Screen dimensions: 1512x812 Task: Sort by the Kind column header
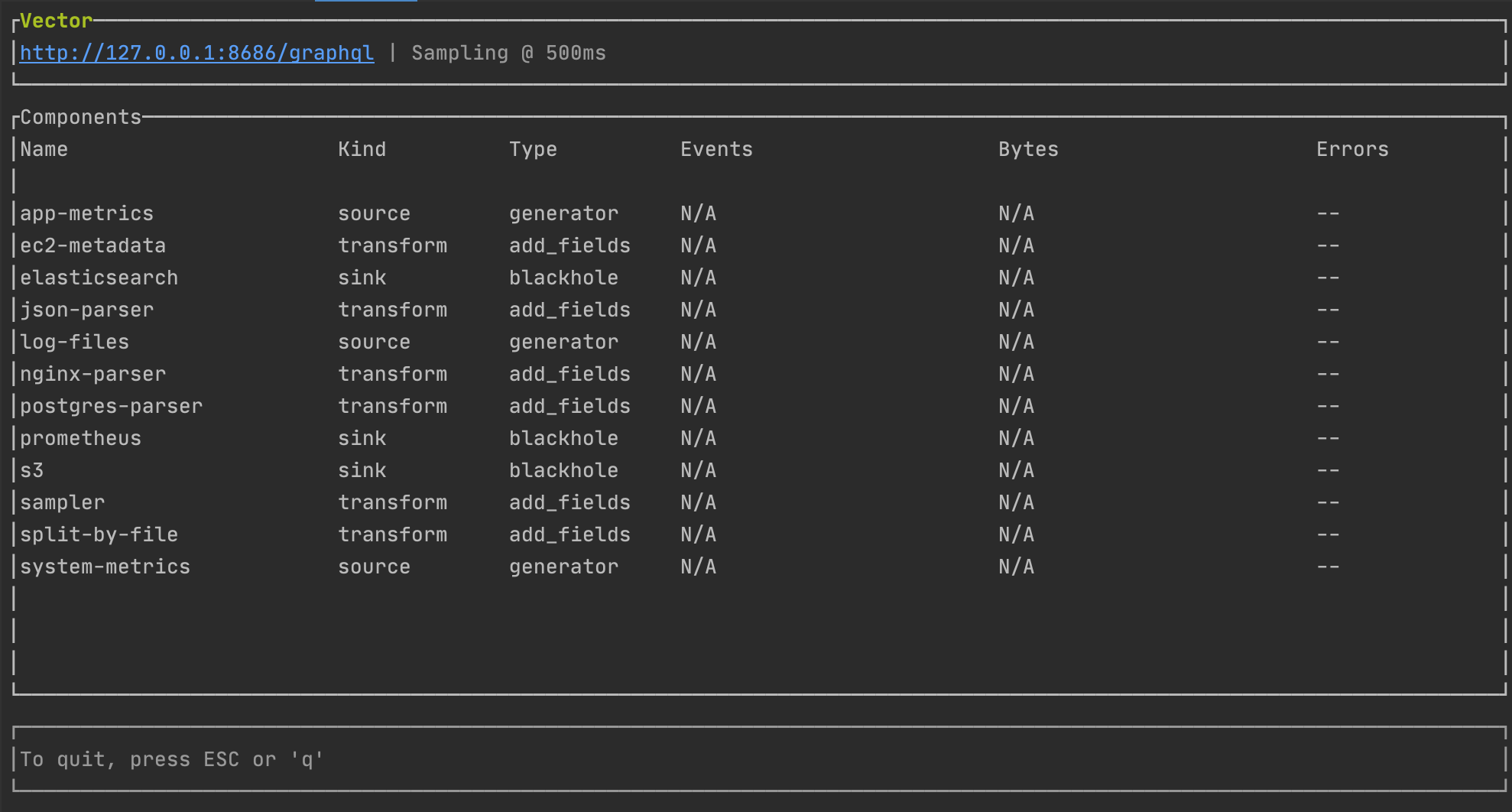pyautogui.click(x=362, y=149)
